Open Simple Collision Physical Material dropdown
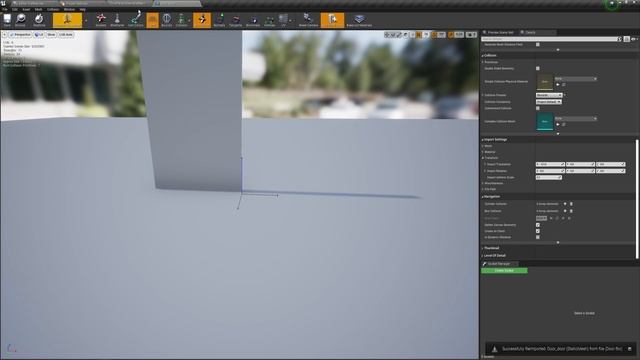 click(x=576, y=79)
